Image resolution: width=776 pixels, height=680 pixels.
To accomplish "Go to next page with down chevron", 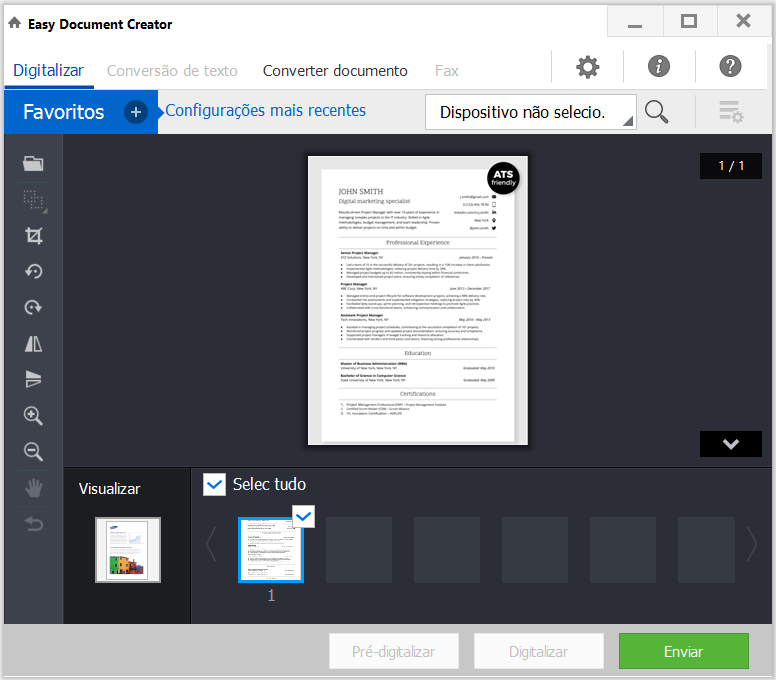I will (x=730, y=444).
